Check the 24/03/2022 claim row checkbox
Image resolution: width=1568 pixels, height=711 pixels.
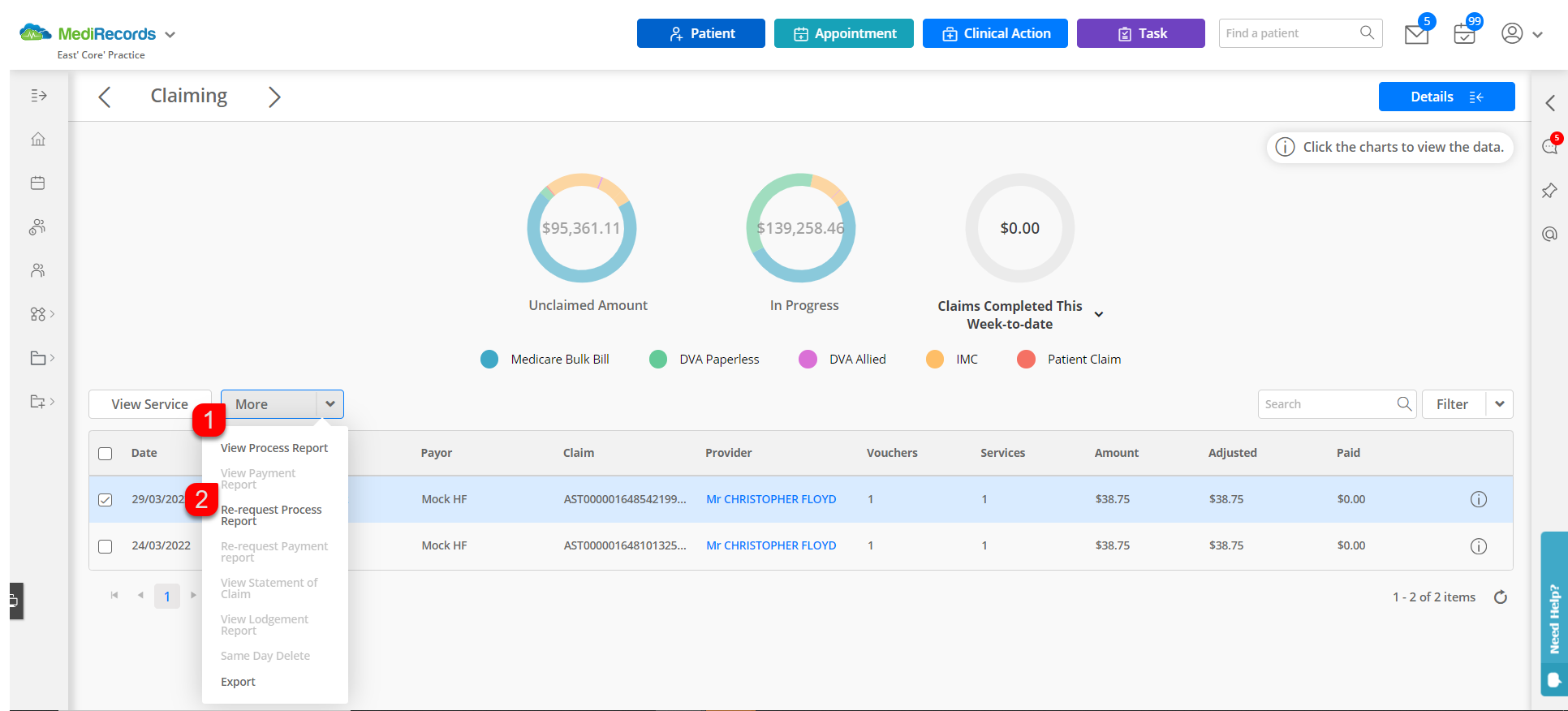(x=106, y=546)
